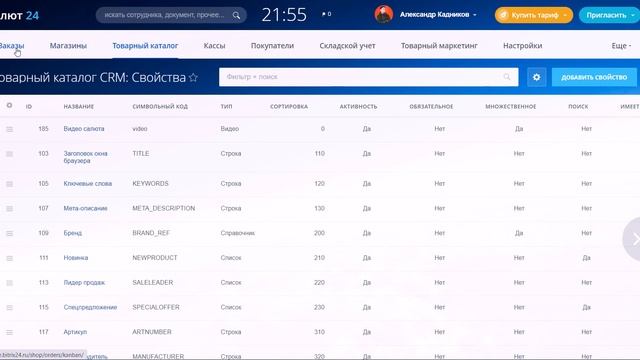Open row menu icon for Видео салюта

9,129
